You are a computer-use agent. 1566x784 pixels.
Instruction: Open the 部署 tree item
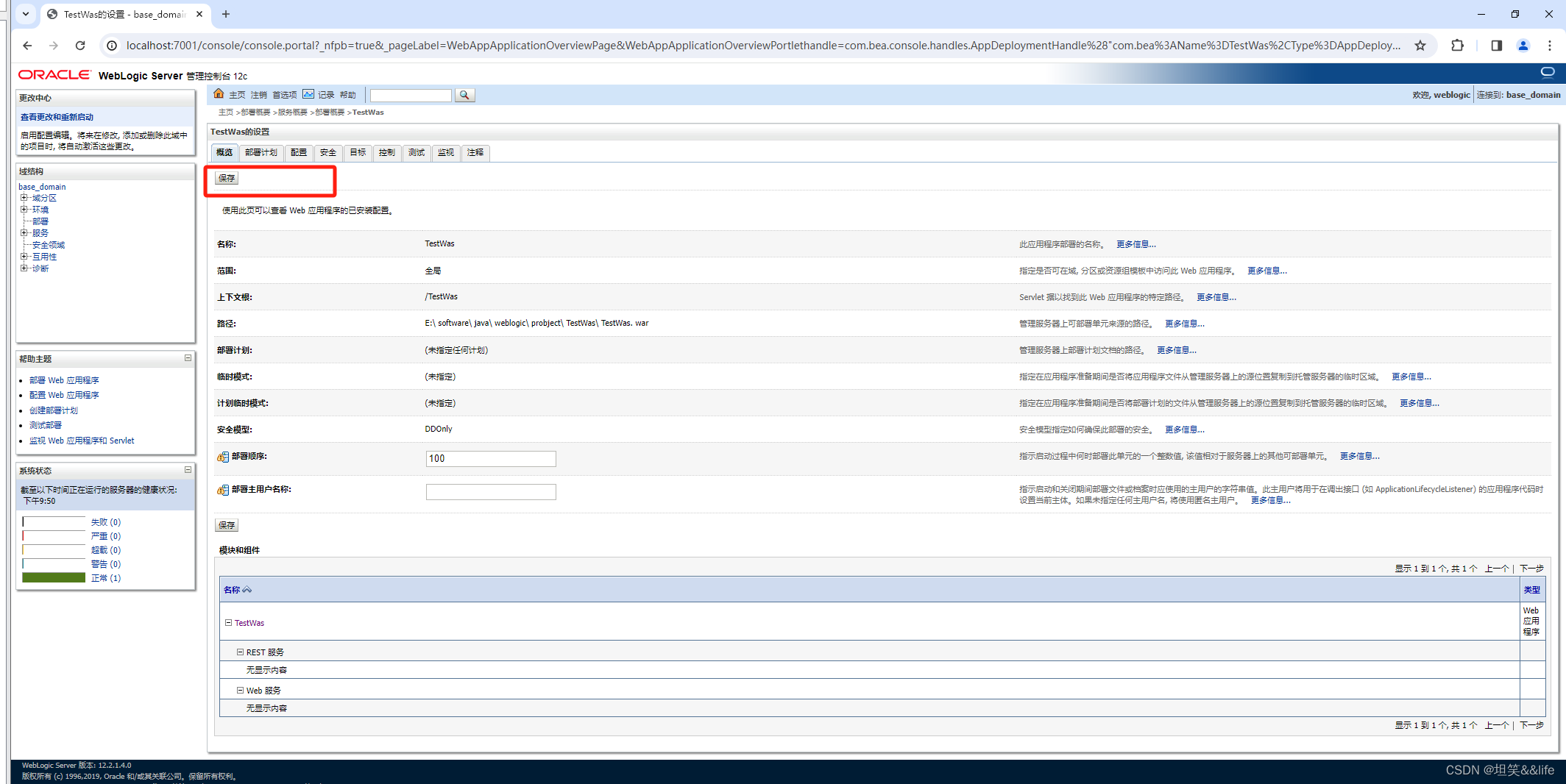(x=40, y=221)
